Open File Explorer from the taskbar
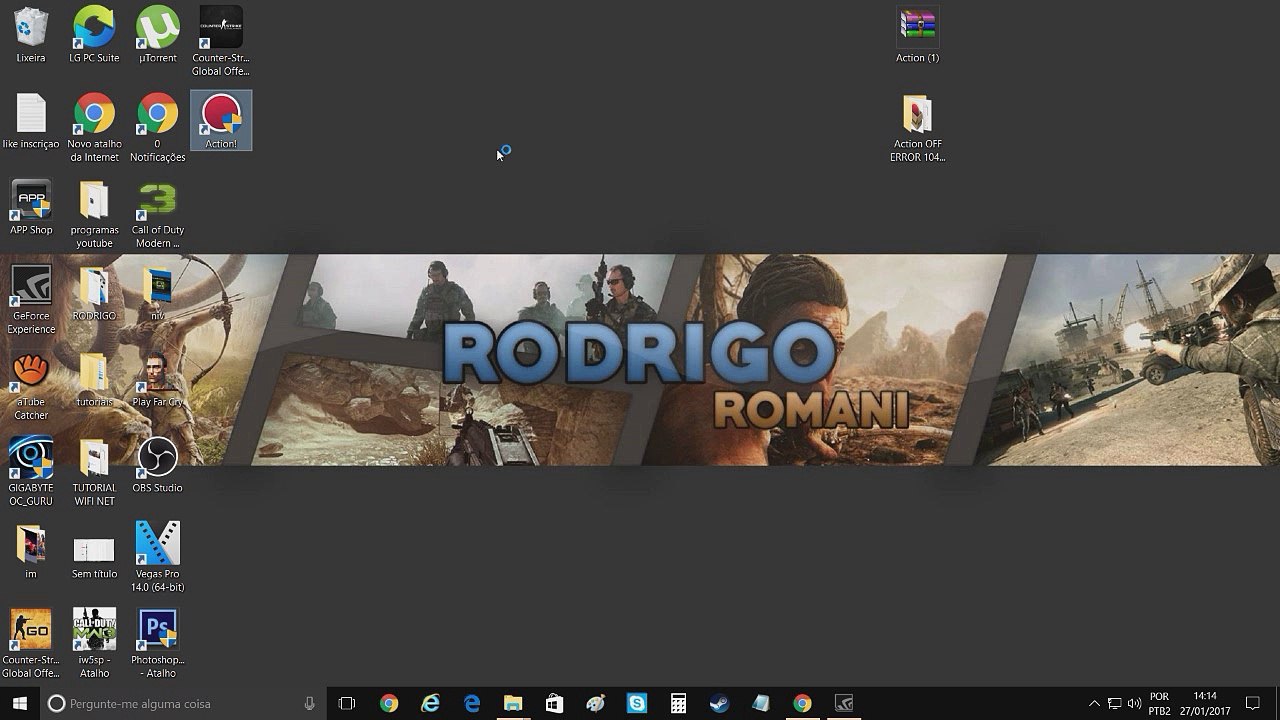 [x=513, y=703]
